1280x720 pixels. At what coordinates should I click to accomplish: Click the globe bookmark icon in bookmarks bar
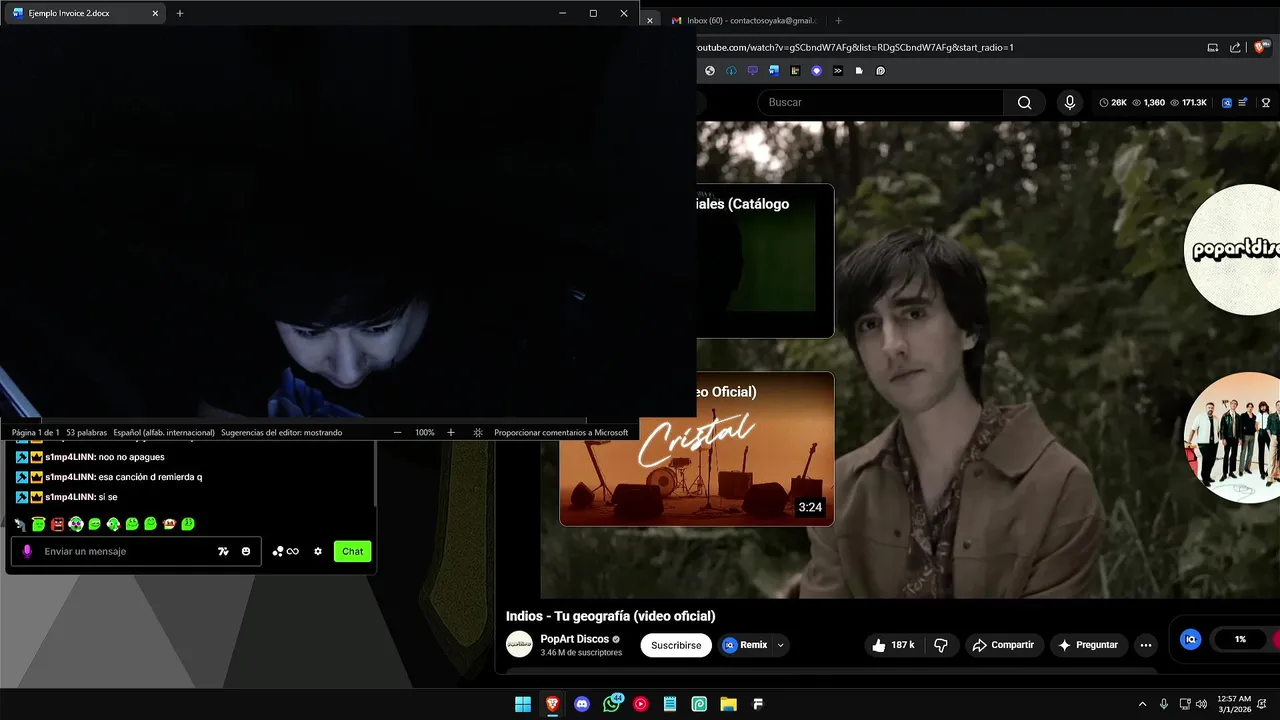coord(710,71)
